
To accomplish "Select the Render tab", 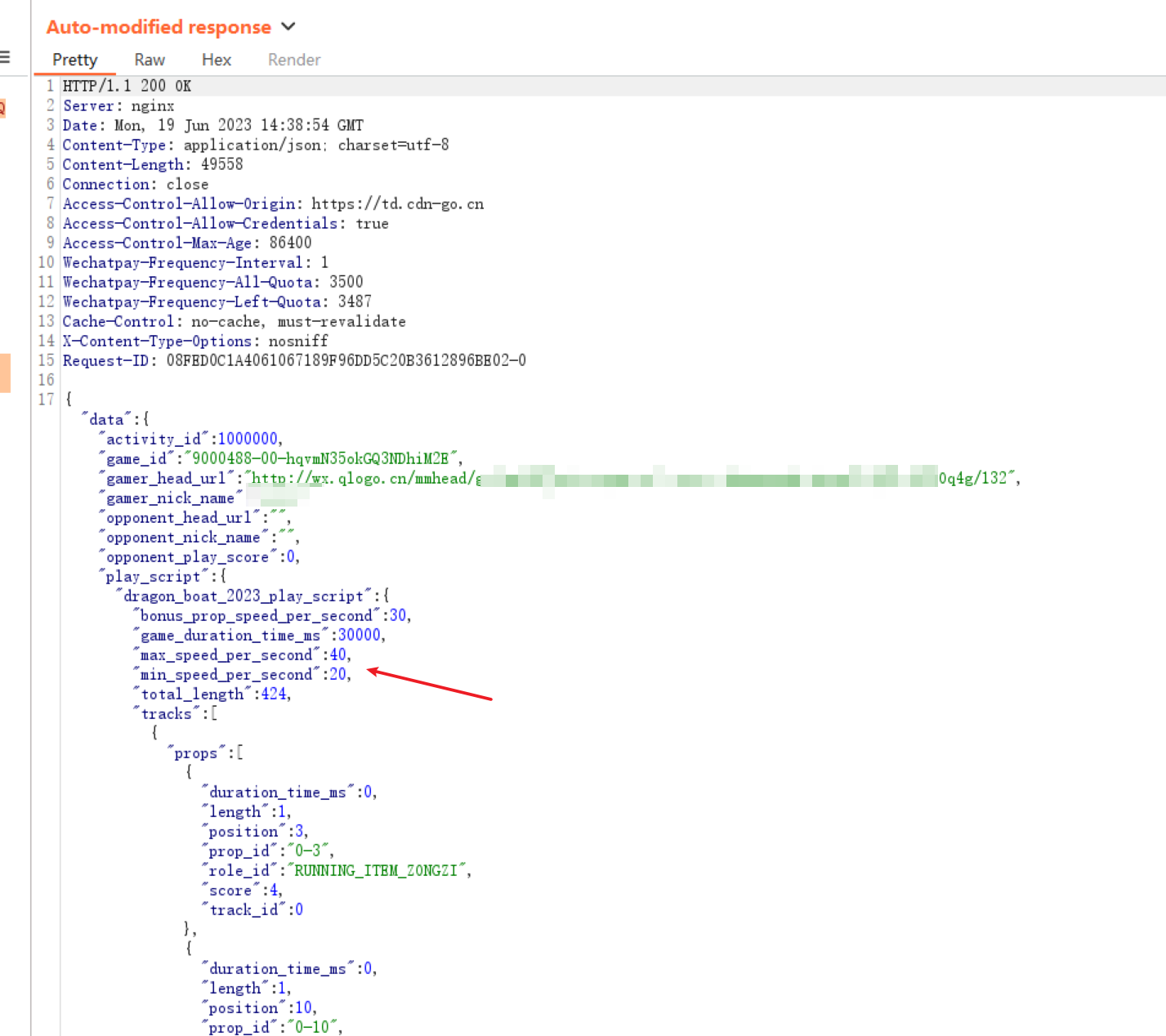I will tap(294, 60).
